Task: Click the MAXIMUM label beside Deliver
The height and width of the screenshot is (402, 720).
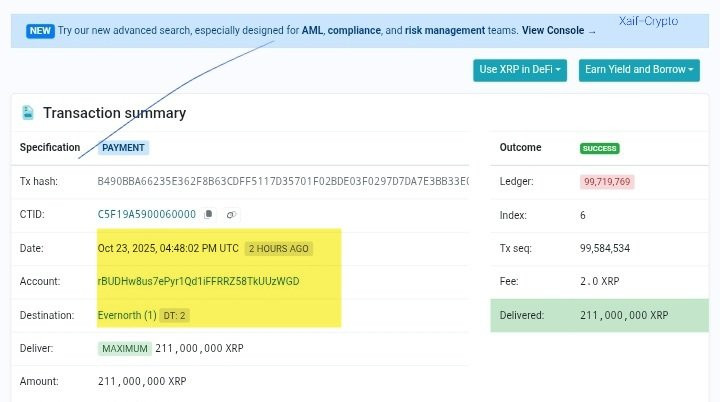Action: (125, 349)
